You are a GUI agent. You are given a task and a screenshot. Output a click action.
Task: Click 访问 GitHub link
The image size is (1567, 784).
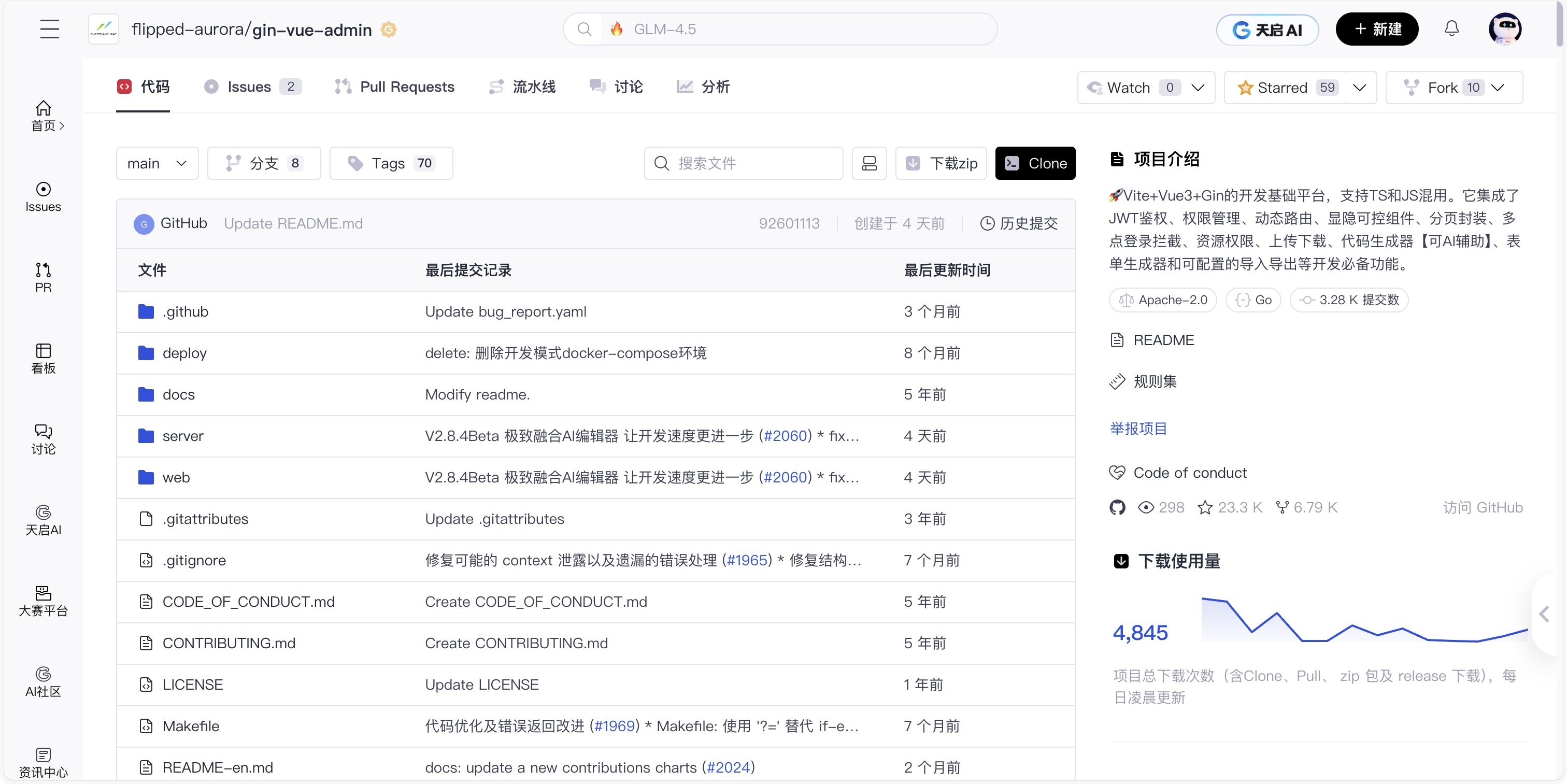1483,507
